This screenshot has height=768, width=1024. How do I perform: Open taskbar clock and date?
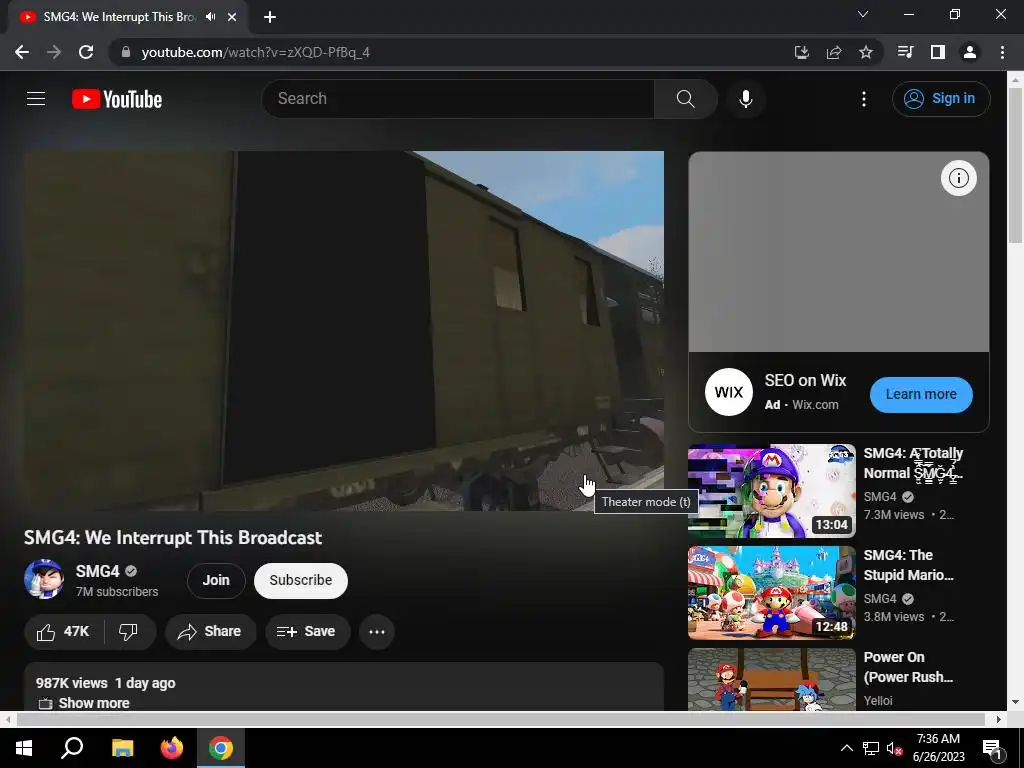click(x=938, y=748)
